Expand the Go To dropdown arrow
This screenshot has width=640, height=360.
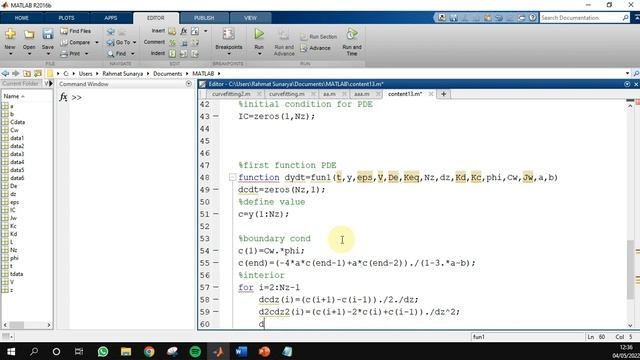134,42
